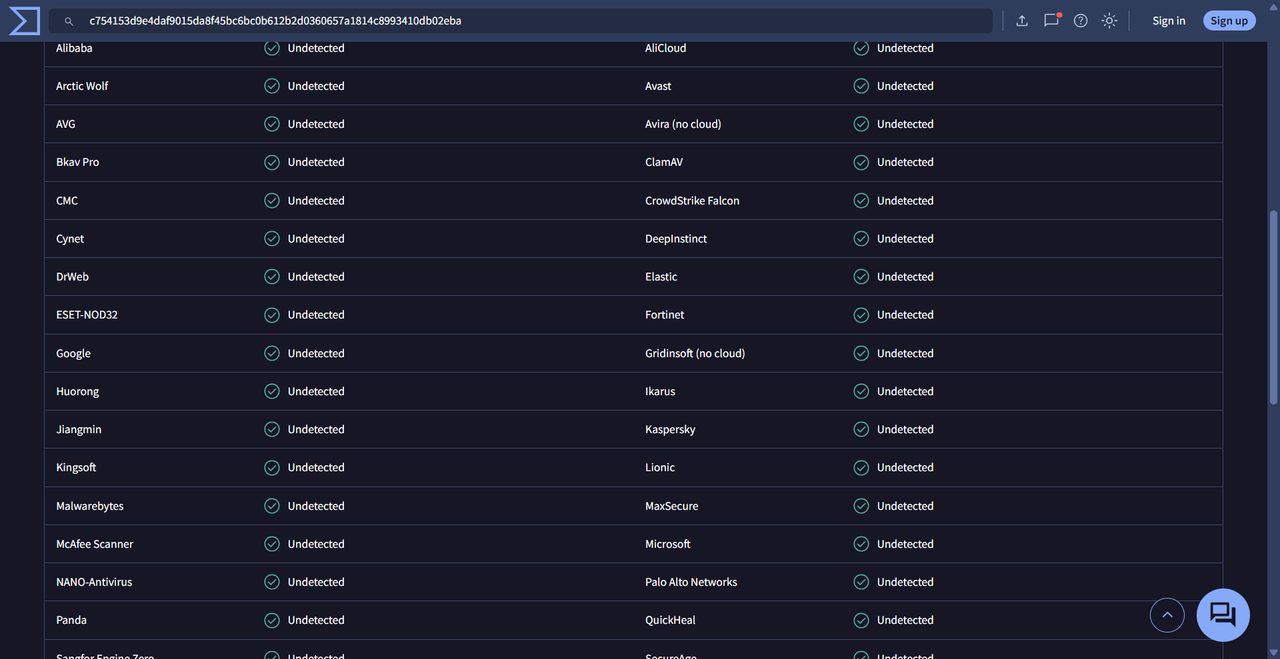This screenshot has width=1280, height=659.
Task: Click the checkmark icon in CrowdStrike Falcon row
Action: tap(861, 201)
